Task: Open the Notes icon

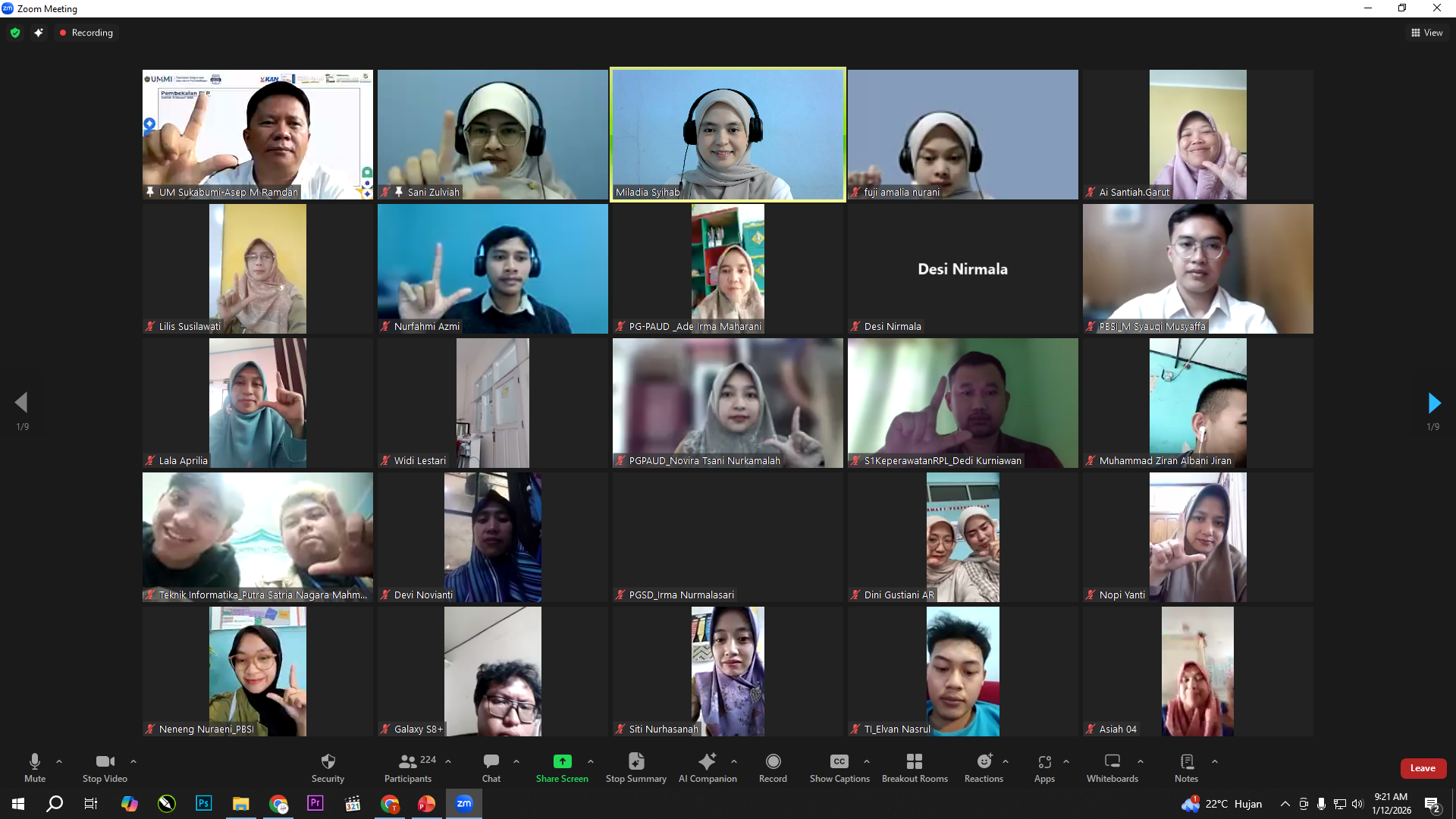Action: pyautogui.click(x=1187, y=762)
